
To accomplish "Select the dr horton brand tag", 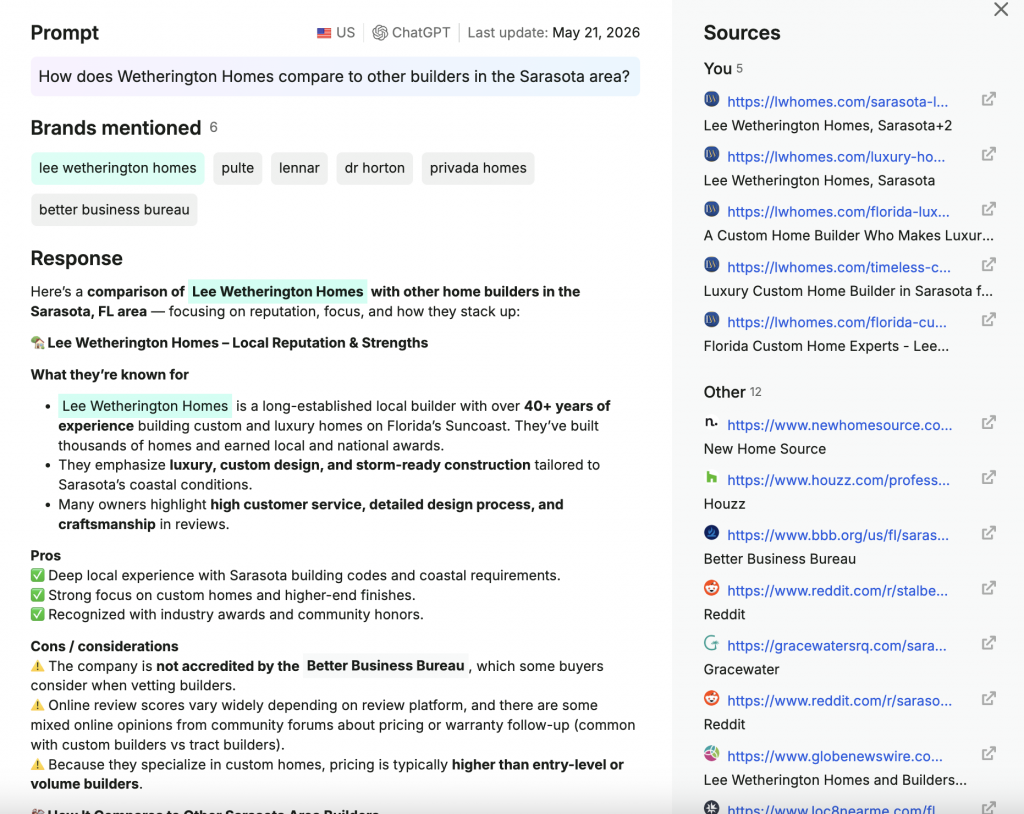I will click(x=375, y=168).
